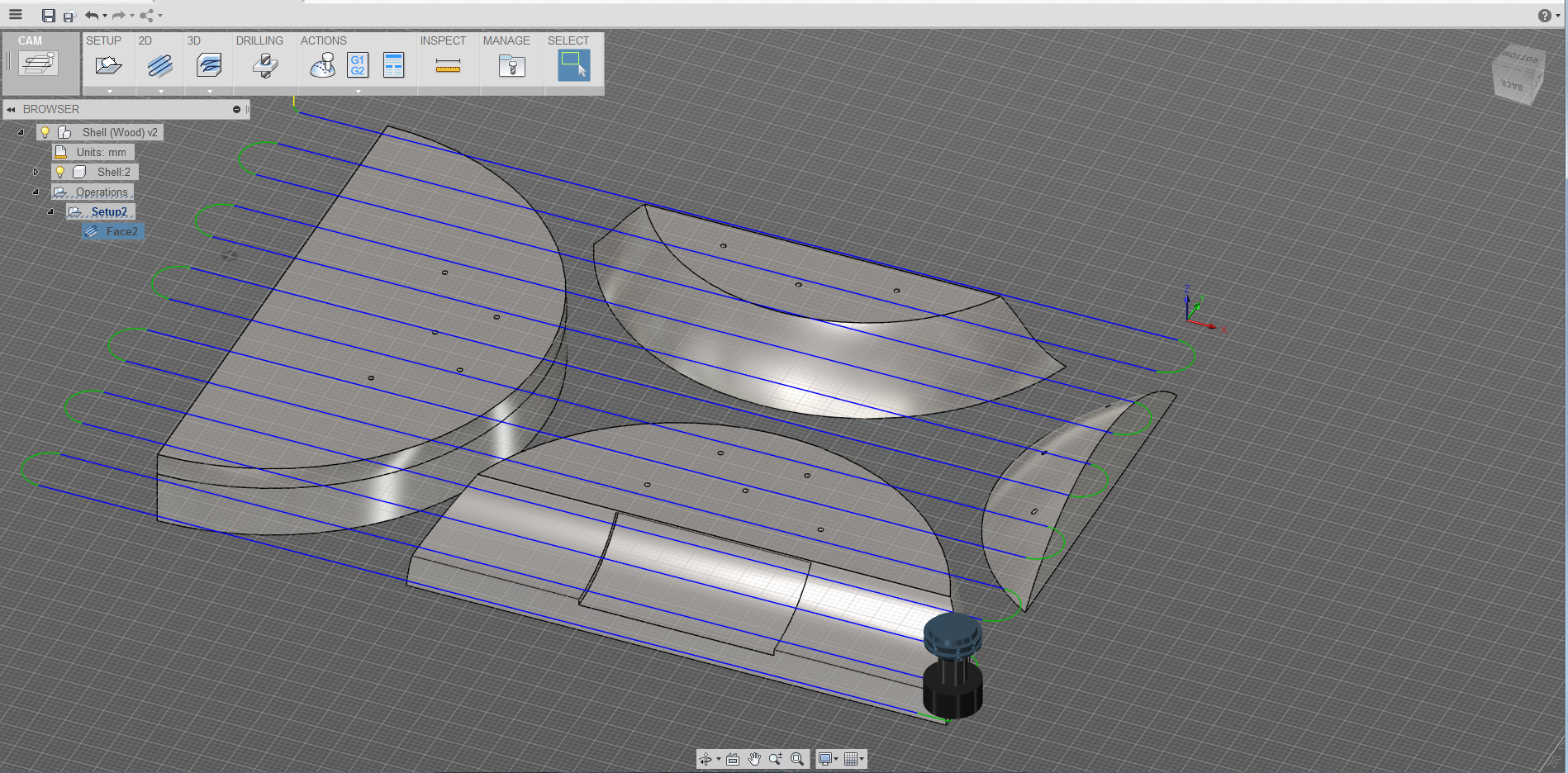Expand the Shell:2 component node
Viewport: 1568px width, 773px height.
[x=36, y=172]
